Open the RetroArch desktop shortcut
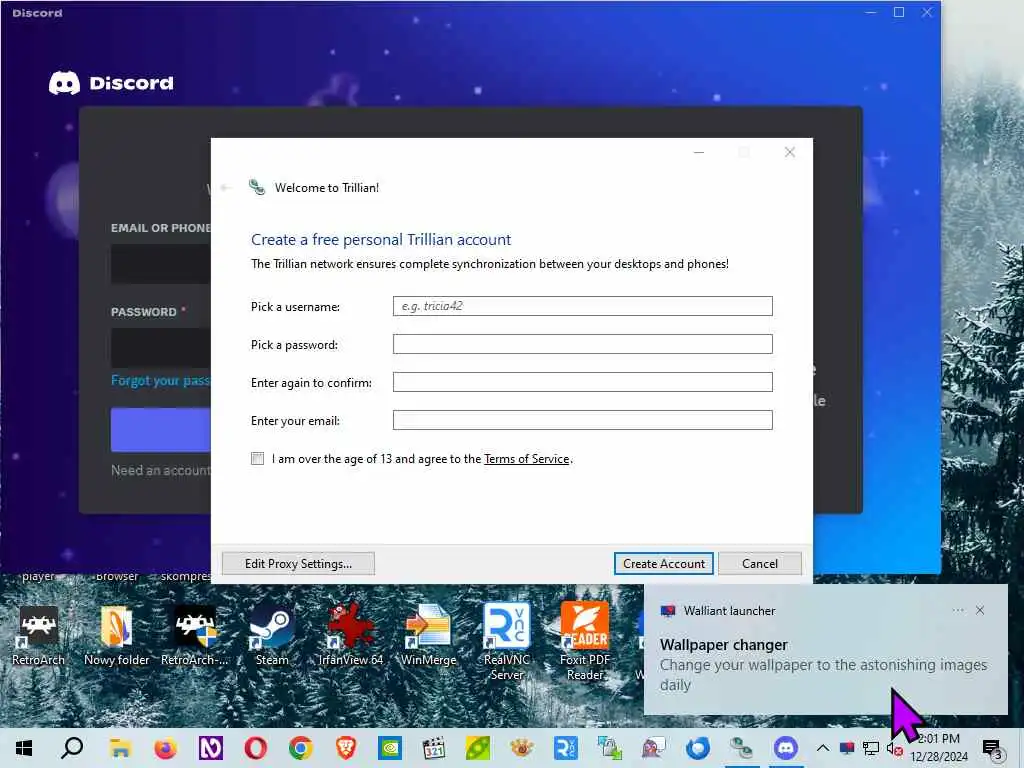1024x768 pixels. click(39, 635)
